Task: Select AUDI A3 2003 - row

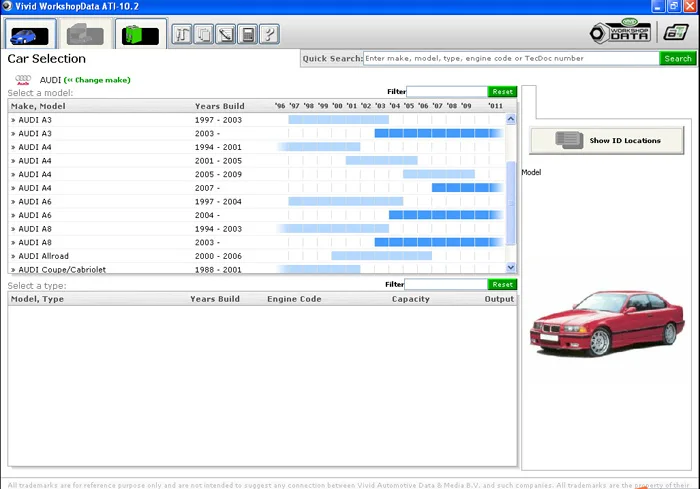Action: pyautogui.click(x=257, y=134)
